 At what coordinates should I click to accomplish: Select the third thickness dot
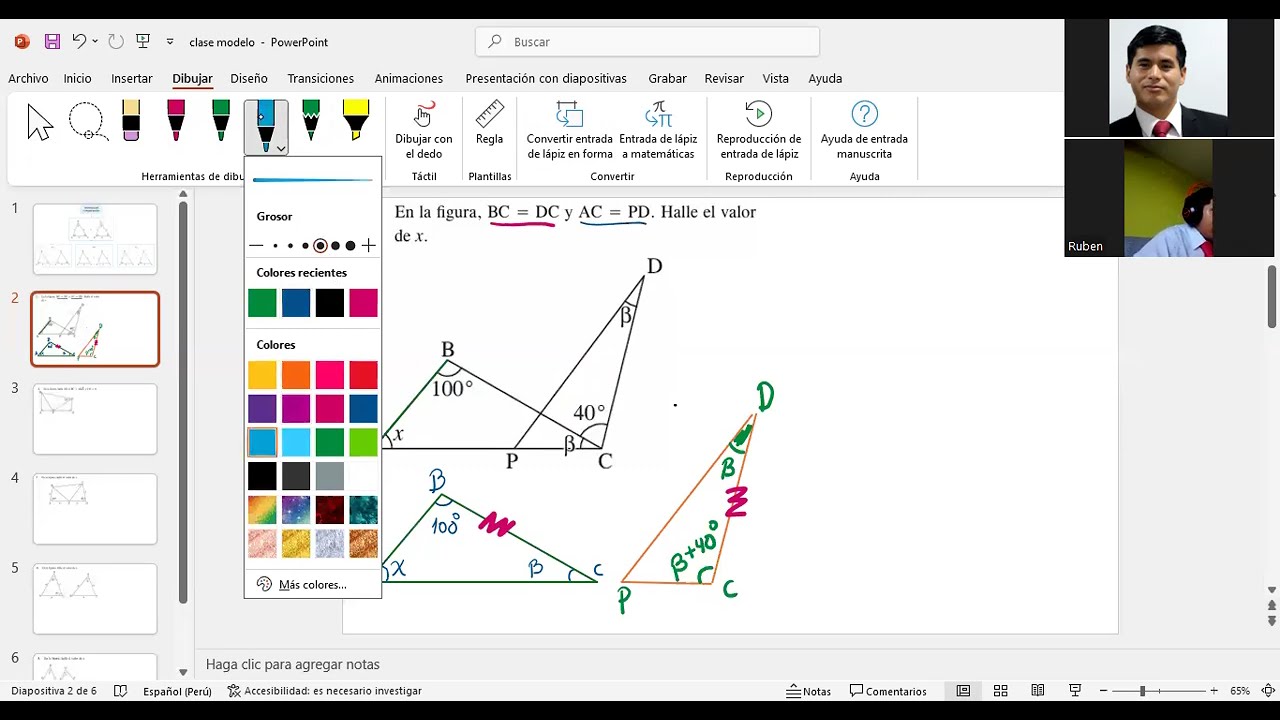pos(305,246)
